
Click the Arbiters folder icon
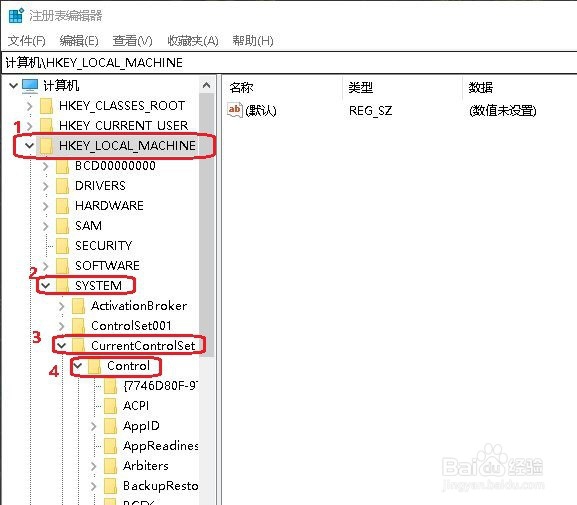click(110, 466)
